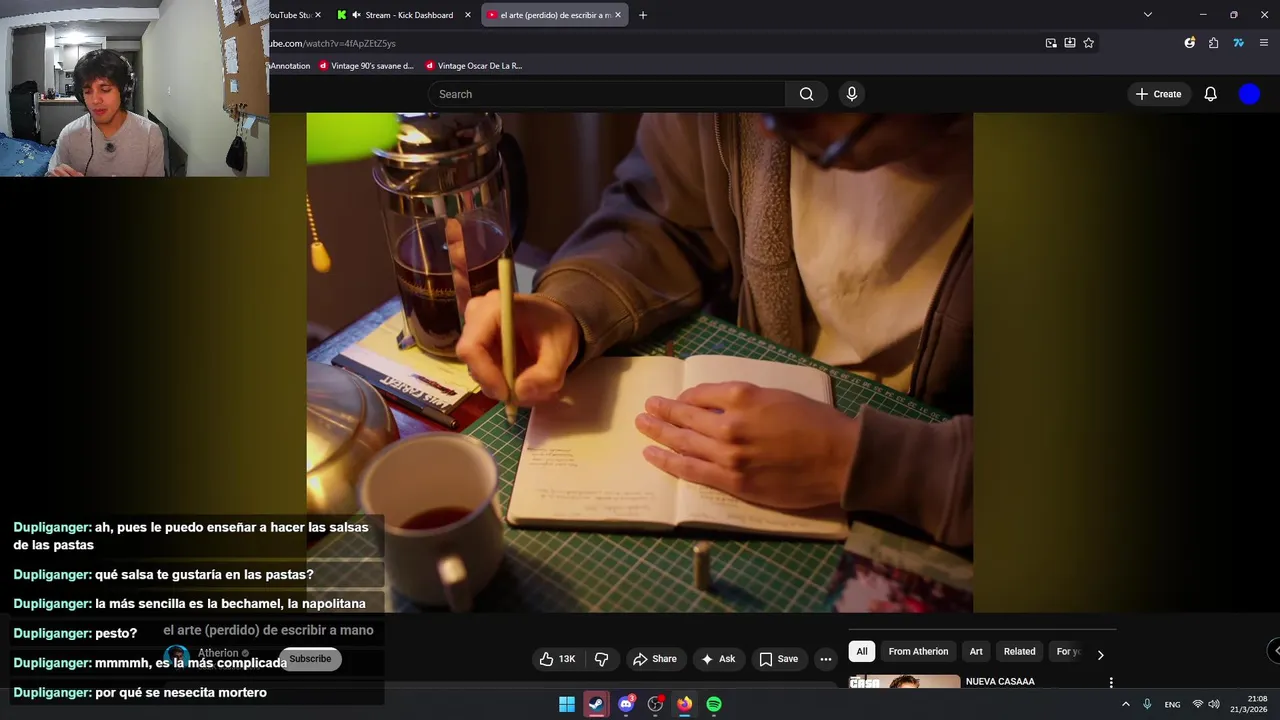Switch the ENG input language
The height and width of the screenshot is (720, 1280).
[1172, 704]
